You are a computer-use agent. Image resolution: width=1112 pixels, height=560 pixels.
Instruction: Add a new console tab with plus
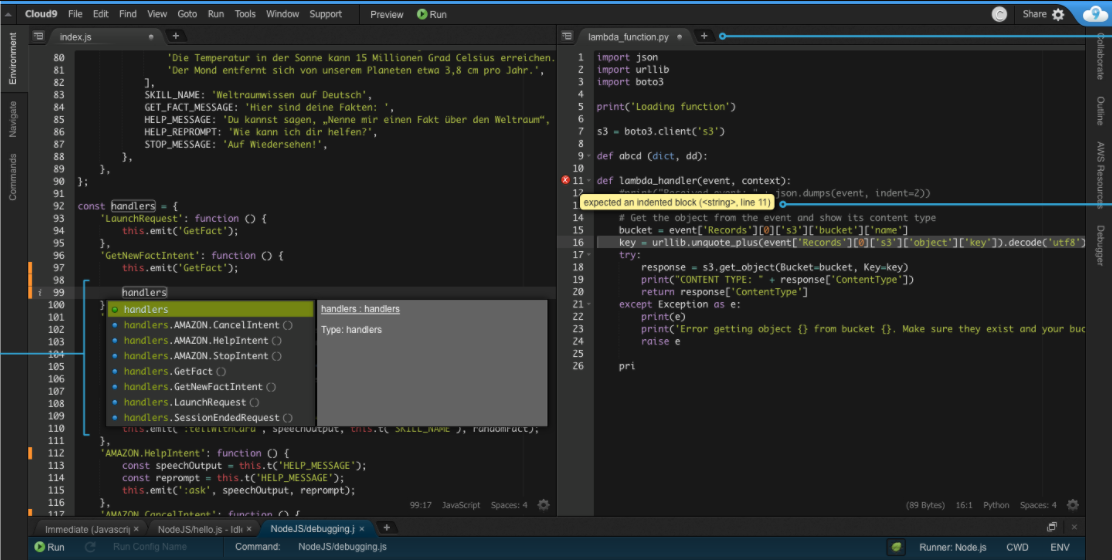[x=387, y=528]
